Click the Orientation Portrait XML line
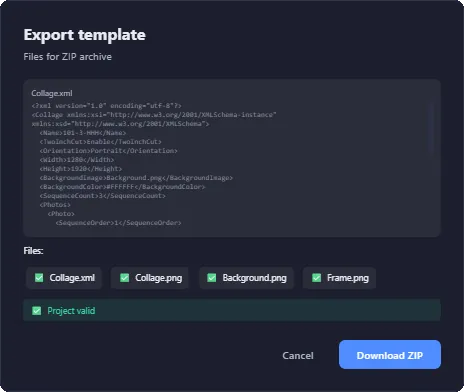This screenshot has height=392, width=464. (x=108, y=151)
